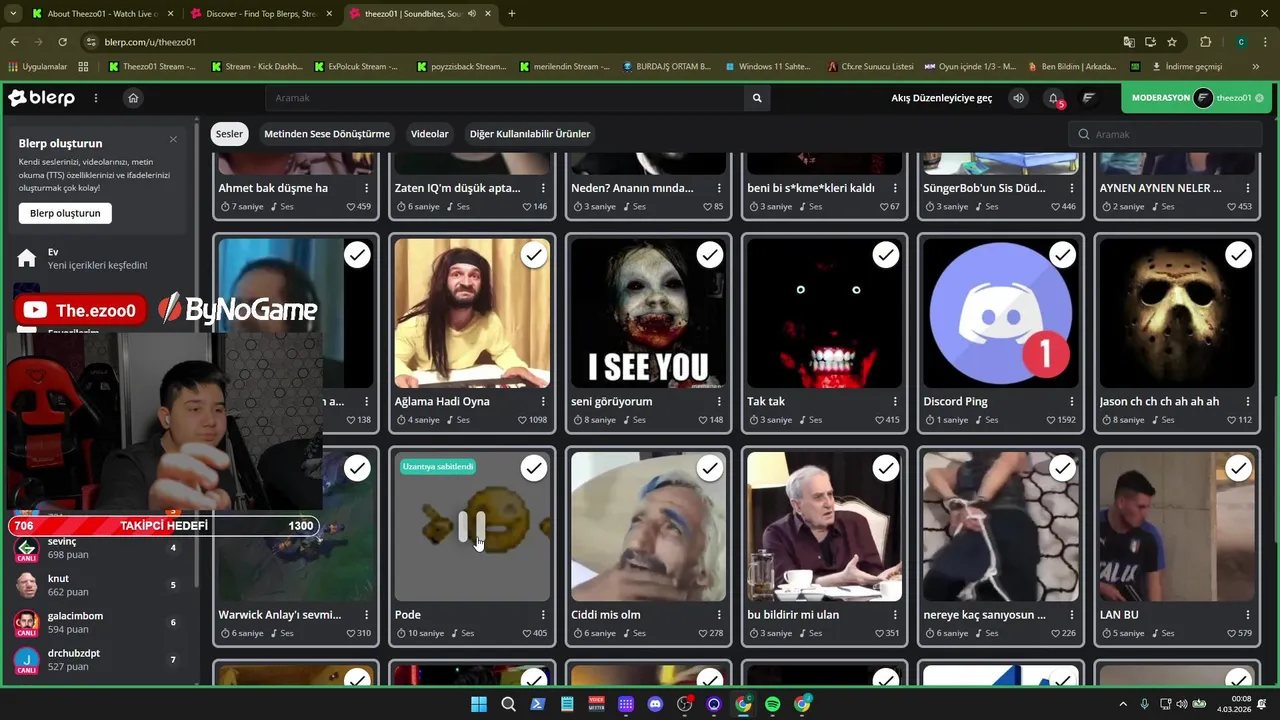Like the Tak tak sound heart

pos(879,420)
